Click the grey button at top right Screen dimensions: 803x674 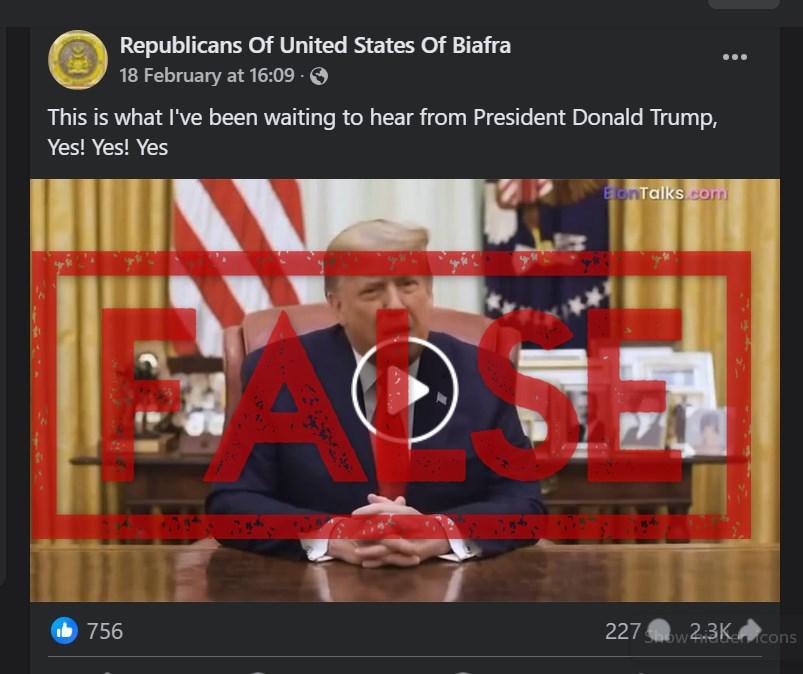pos(745,4)
